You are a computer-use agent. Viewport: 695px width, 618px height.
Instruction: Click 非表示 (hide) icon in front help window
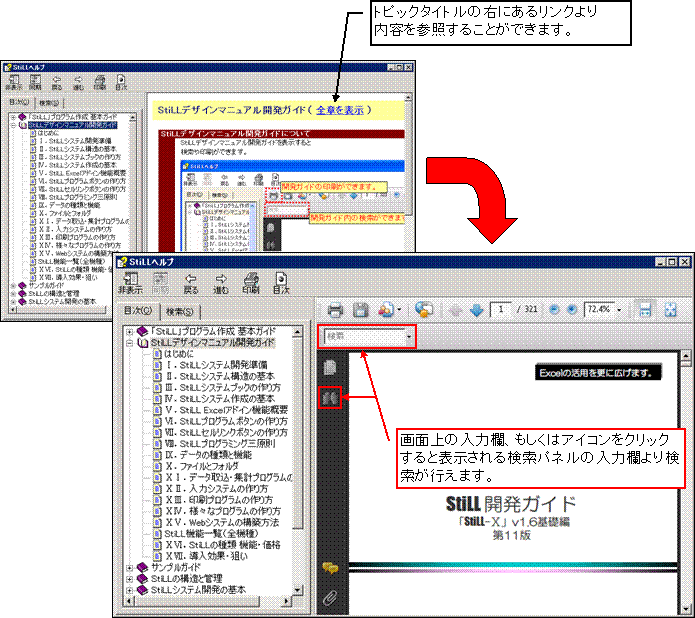click(x=130, y=284)
